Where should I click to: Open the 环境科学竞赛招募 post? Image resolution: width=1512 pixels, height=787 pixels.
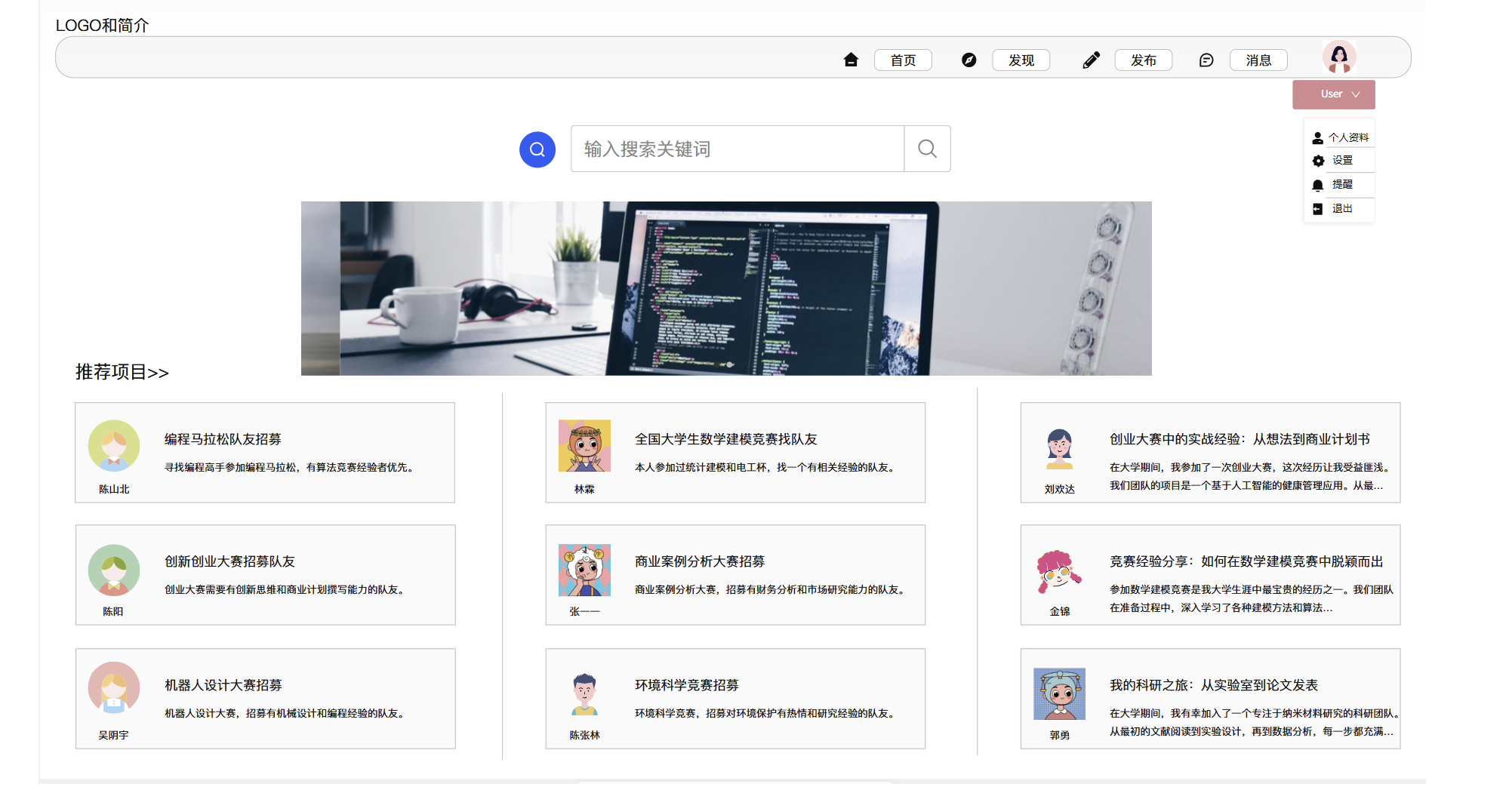click(x=687, y=685)
